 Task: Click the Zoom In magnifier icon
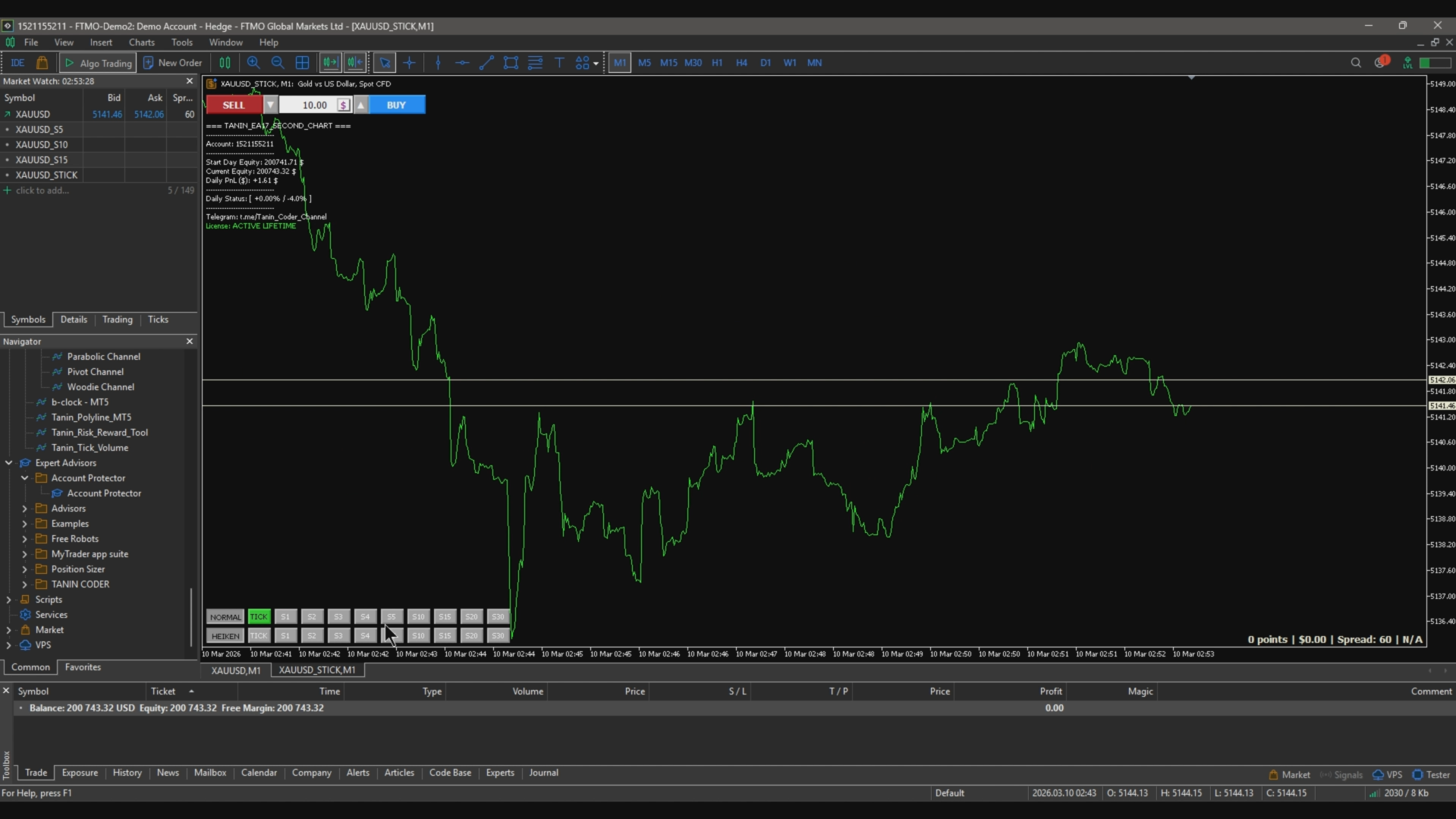coord(253,63)
